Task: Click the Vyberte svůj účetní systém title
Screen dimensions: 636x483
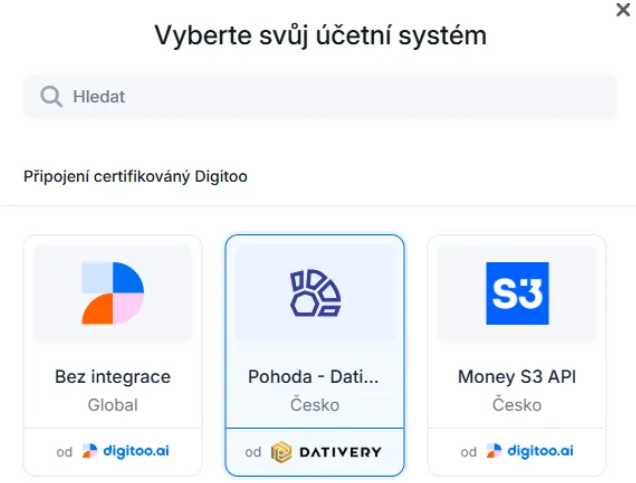Action: tap(320, 36)
